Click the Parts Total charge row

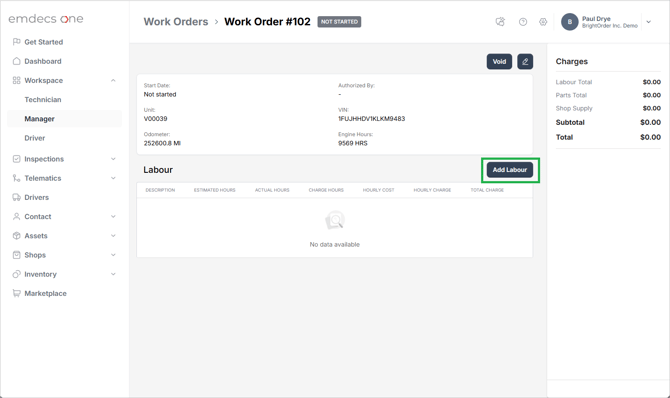point(608,95)
